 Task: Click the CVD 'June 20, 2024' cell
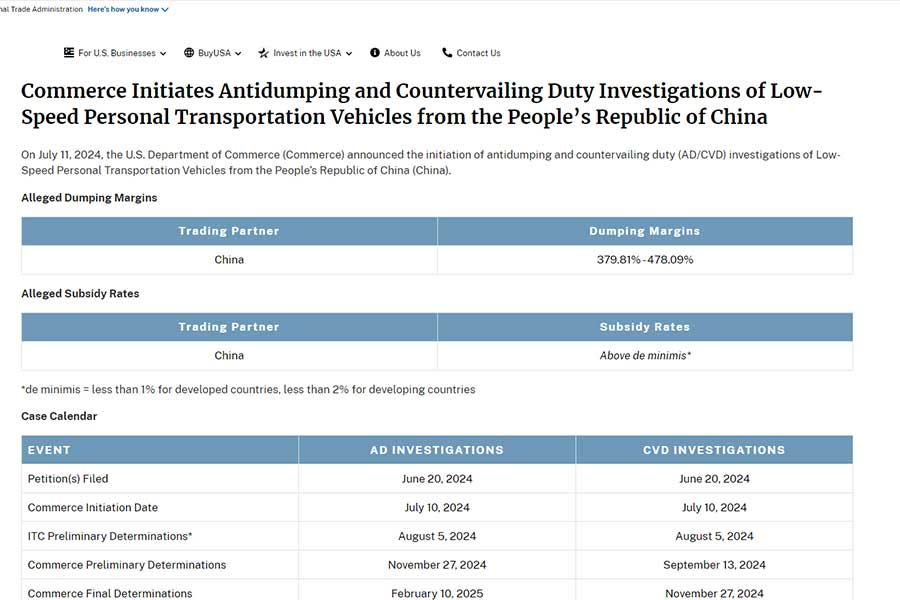click(714, 479)
